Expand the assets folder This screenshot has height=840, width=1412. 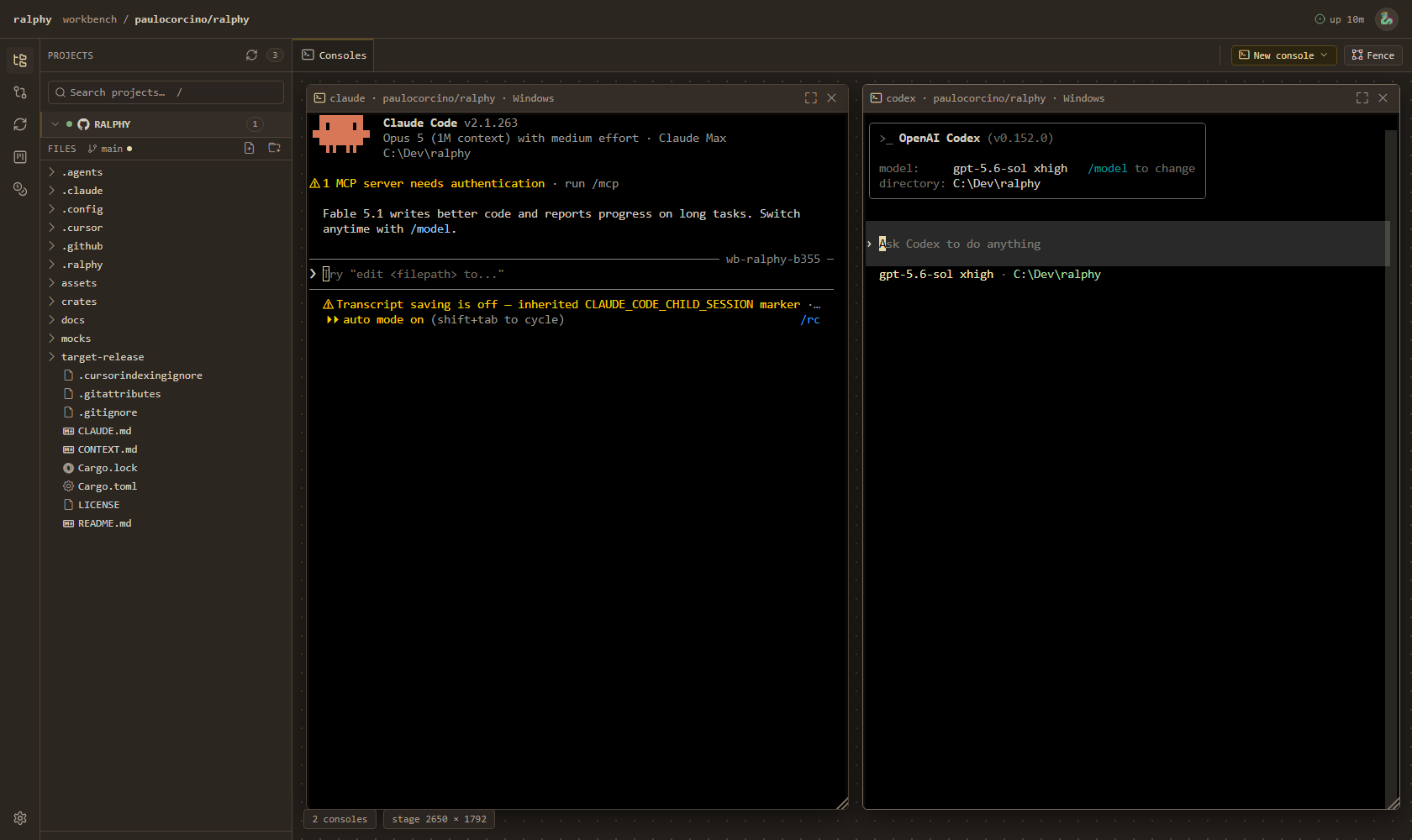(x=52, y=283)
